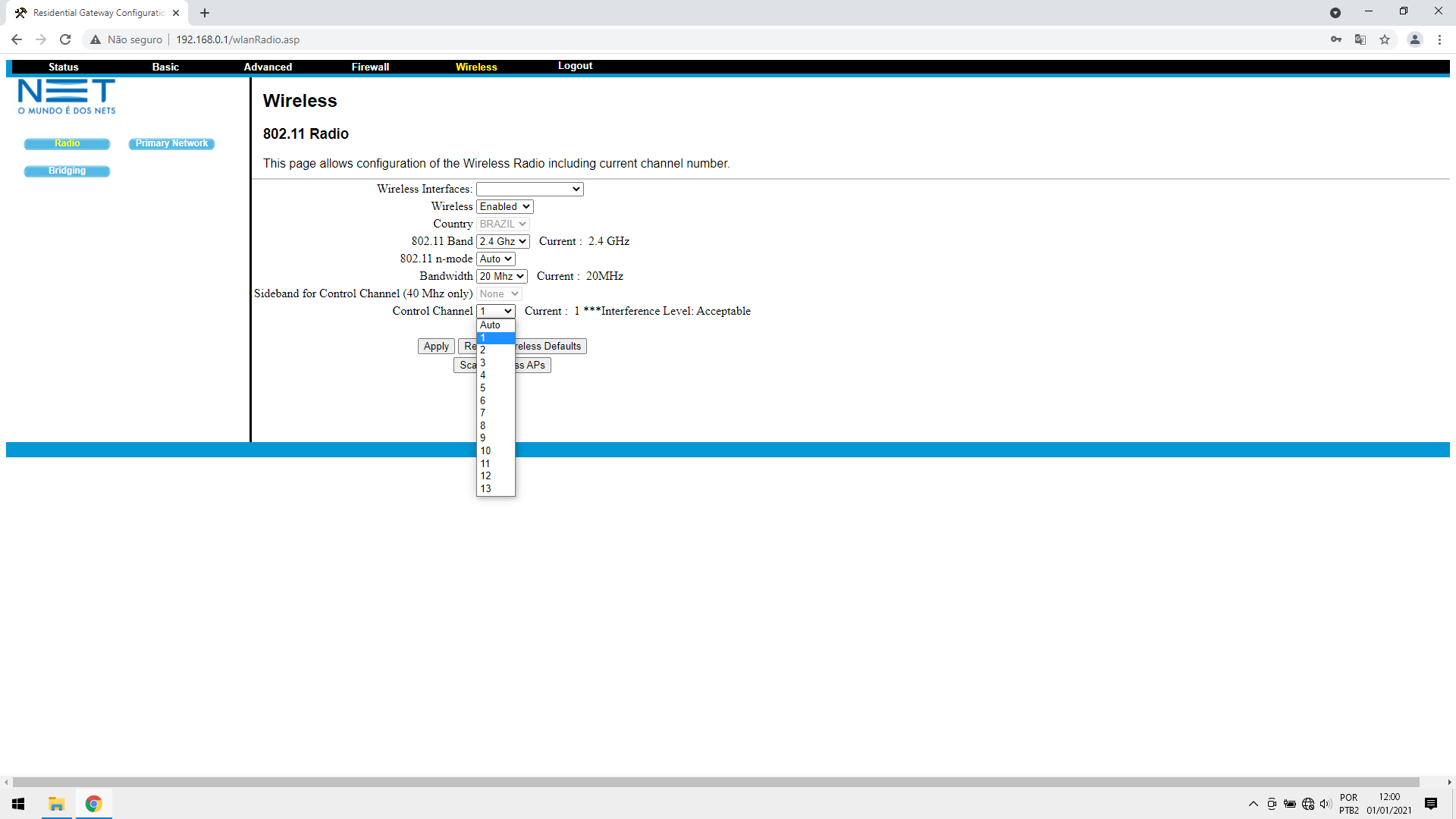Pick channel 10 in list

pyautogui.click(x=496, y=450)
